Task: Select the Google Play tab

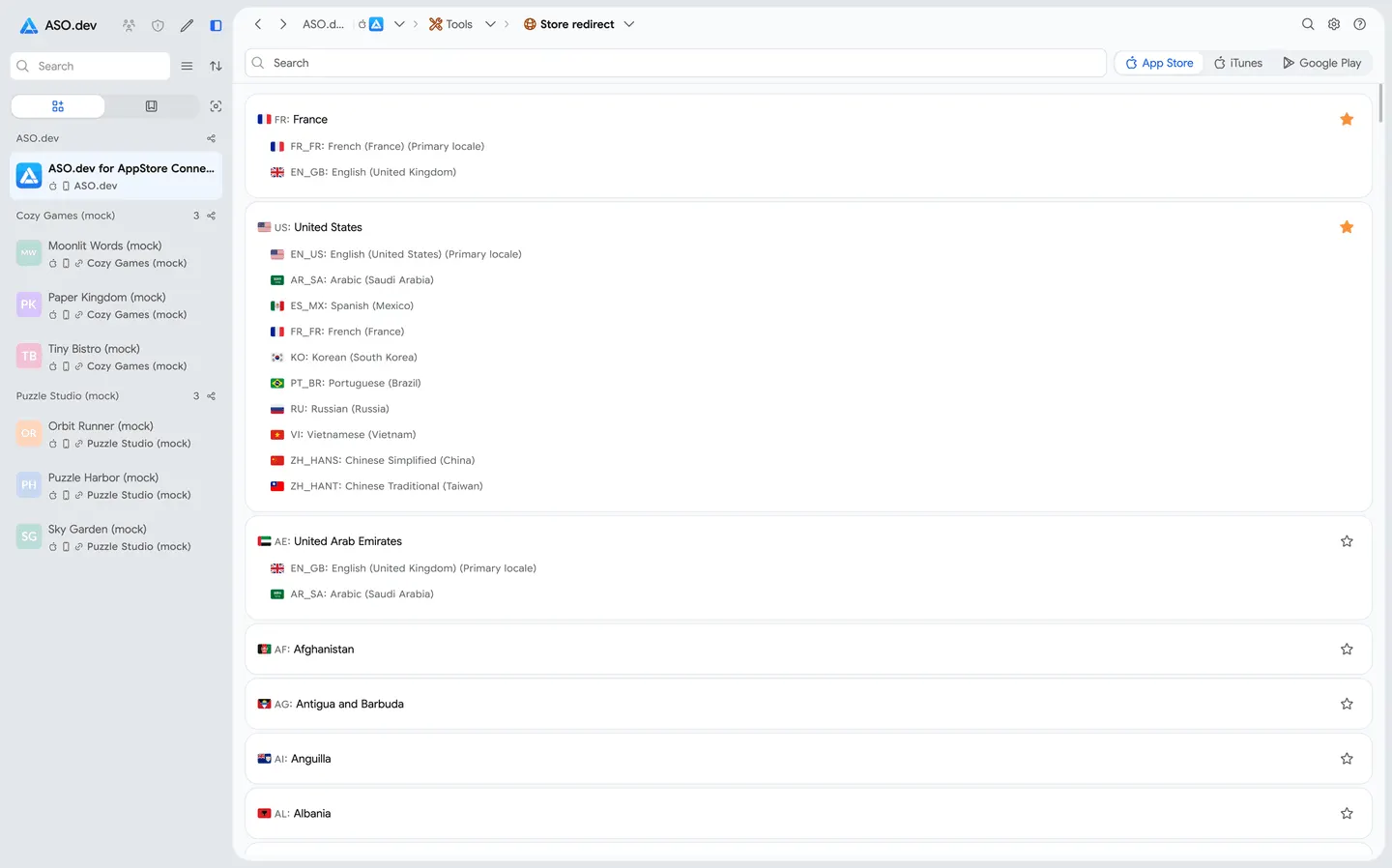Action: pos(1321,63)
